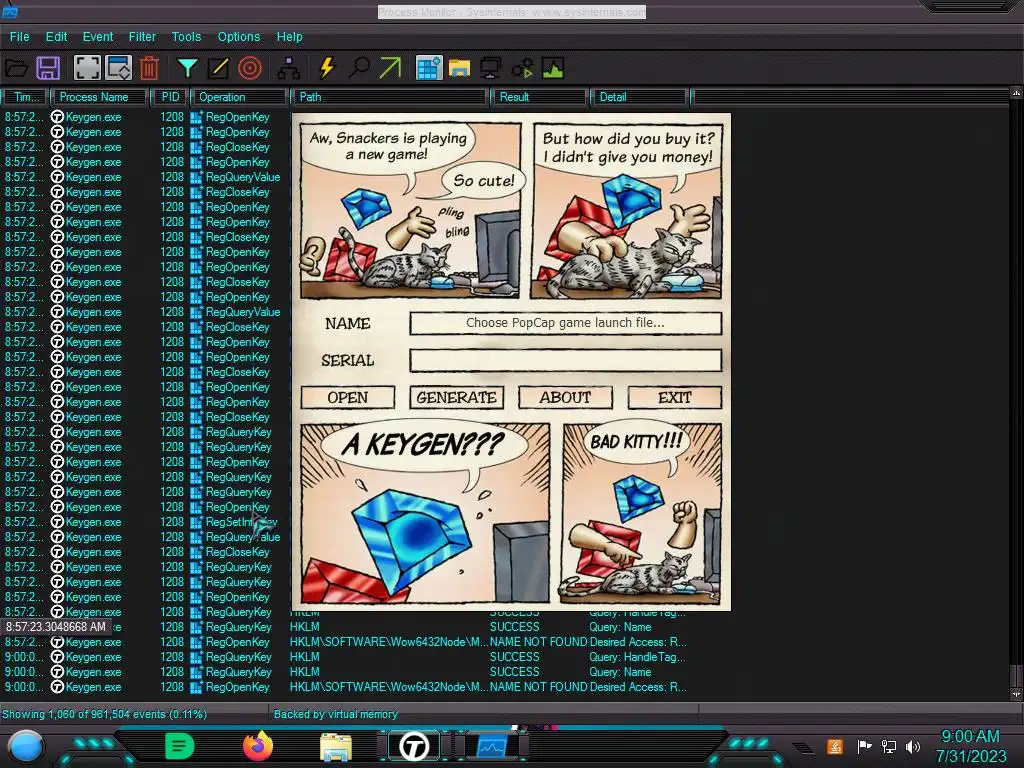Viewport: 1024px width, 768px height.
Task: Click the Highlight pencil icon
Action: 218,68
